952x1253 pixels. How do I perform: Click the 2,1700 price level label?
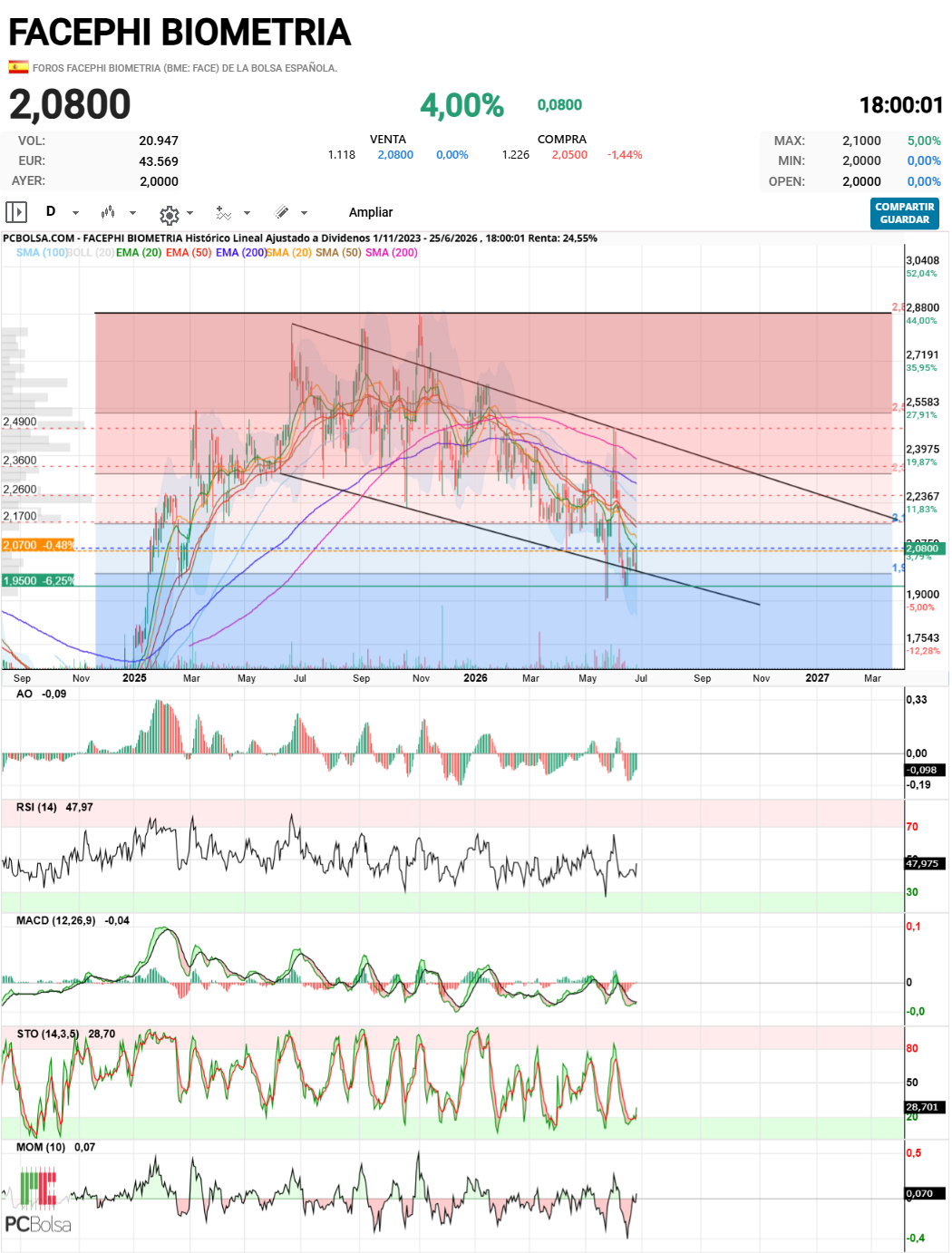pyautogui.click(x=20, y=517)
